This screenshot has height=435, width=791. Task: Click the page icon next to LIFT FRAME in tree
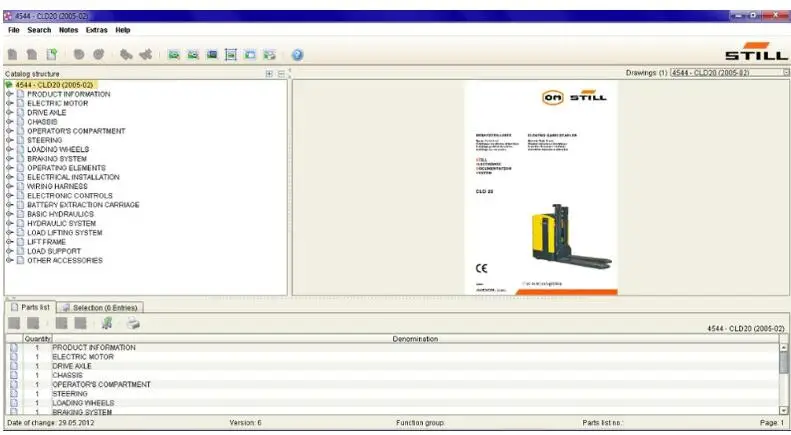(x=20, y=242)
